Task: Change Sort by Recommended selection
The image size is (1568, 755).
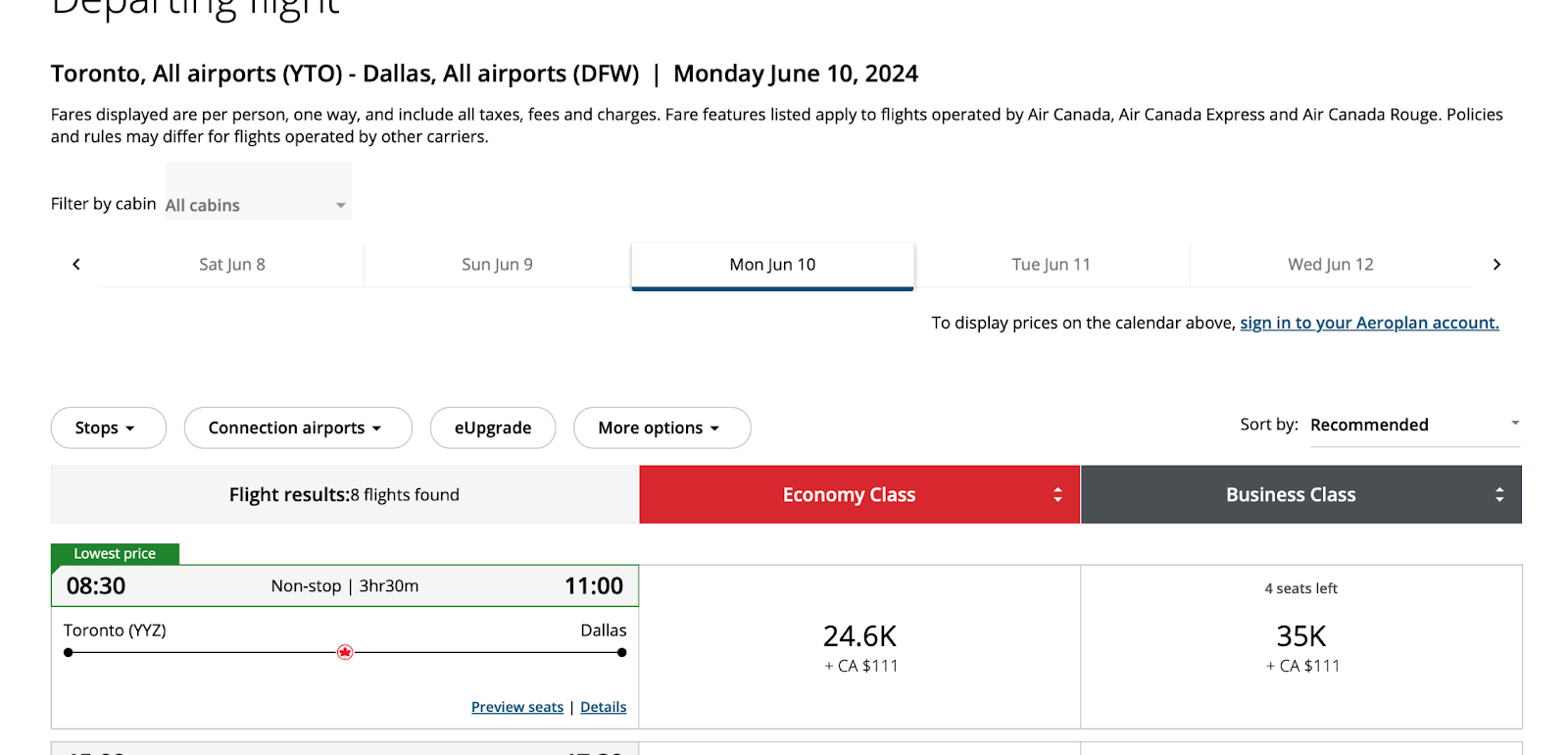Action: point(1415,426)
